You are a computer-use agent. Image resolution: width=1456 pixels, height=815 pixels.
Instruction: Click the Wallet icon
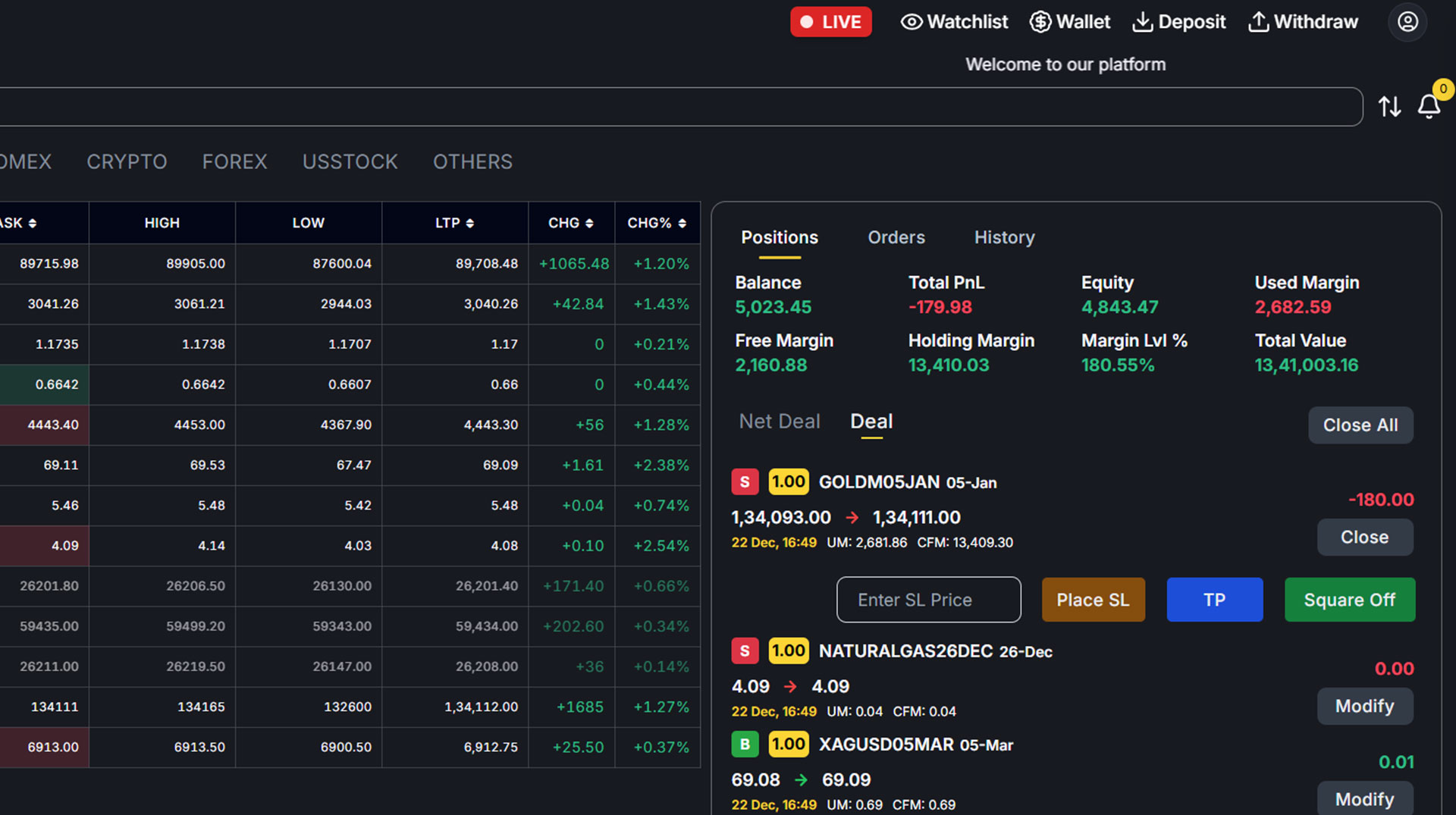pyautogui.click(x=1039, y=22)
